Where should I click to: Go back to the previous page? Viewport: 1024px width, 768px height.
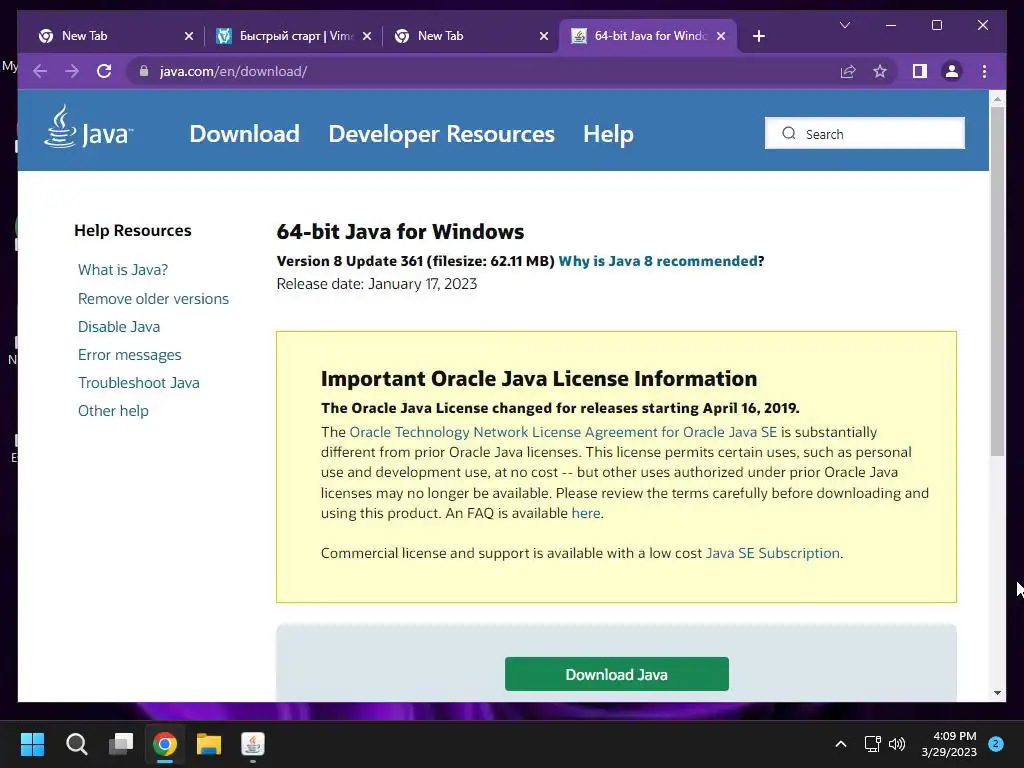[40, 71]
